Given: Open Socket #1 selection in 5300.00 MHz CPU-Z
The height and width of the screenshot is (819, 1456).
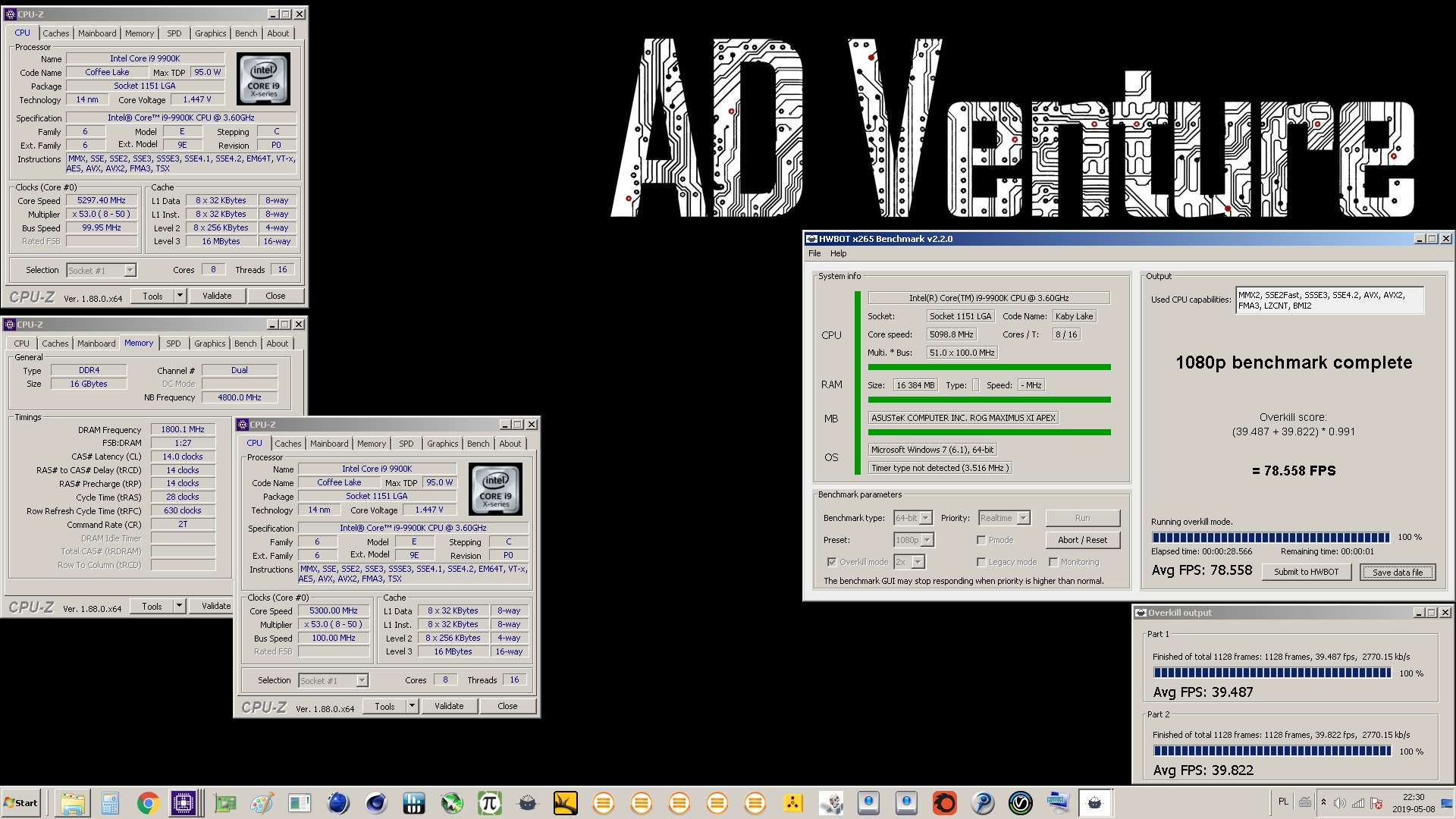Looking at the screenshot, I should (333, 680).
